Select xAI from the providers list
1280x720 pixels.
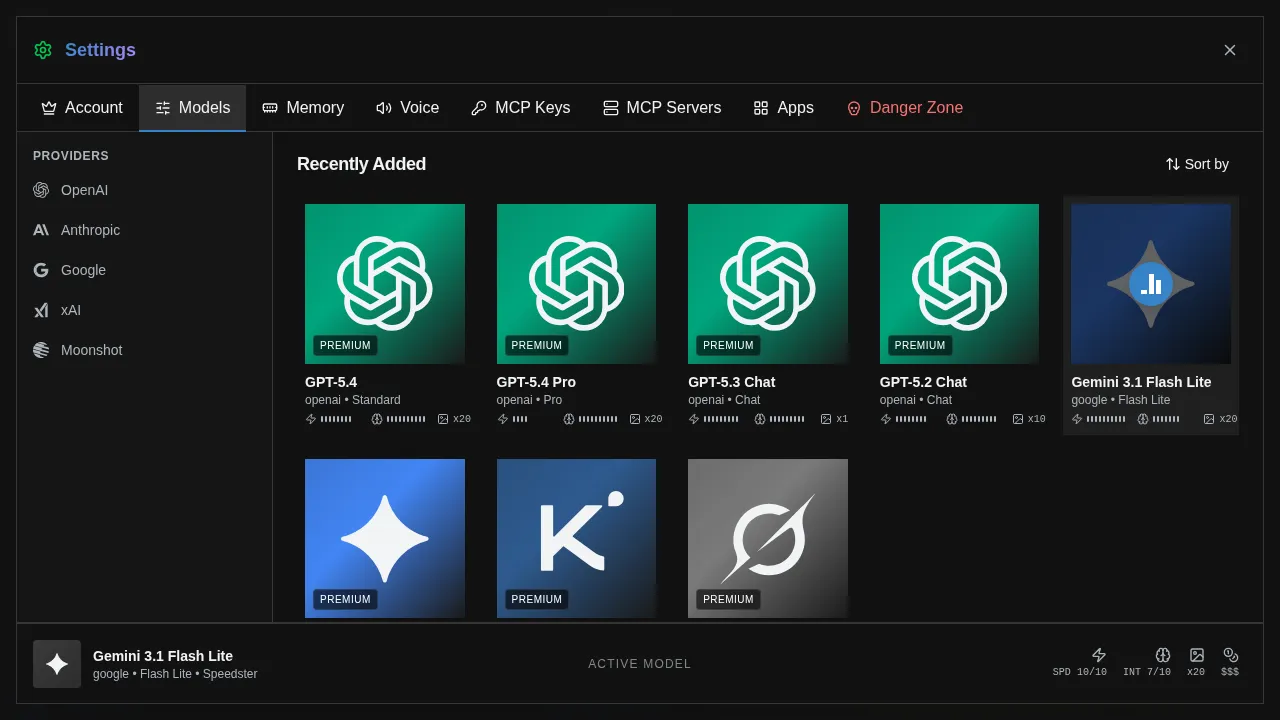tap(70, 310)
